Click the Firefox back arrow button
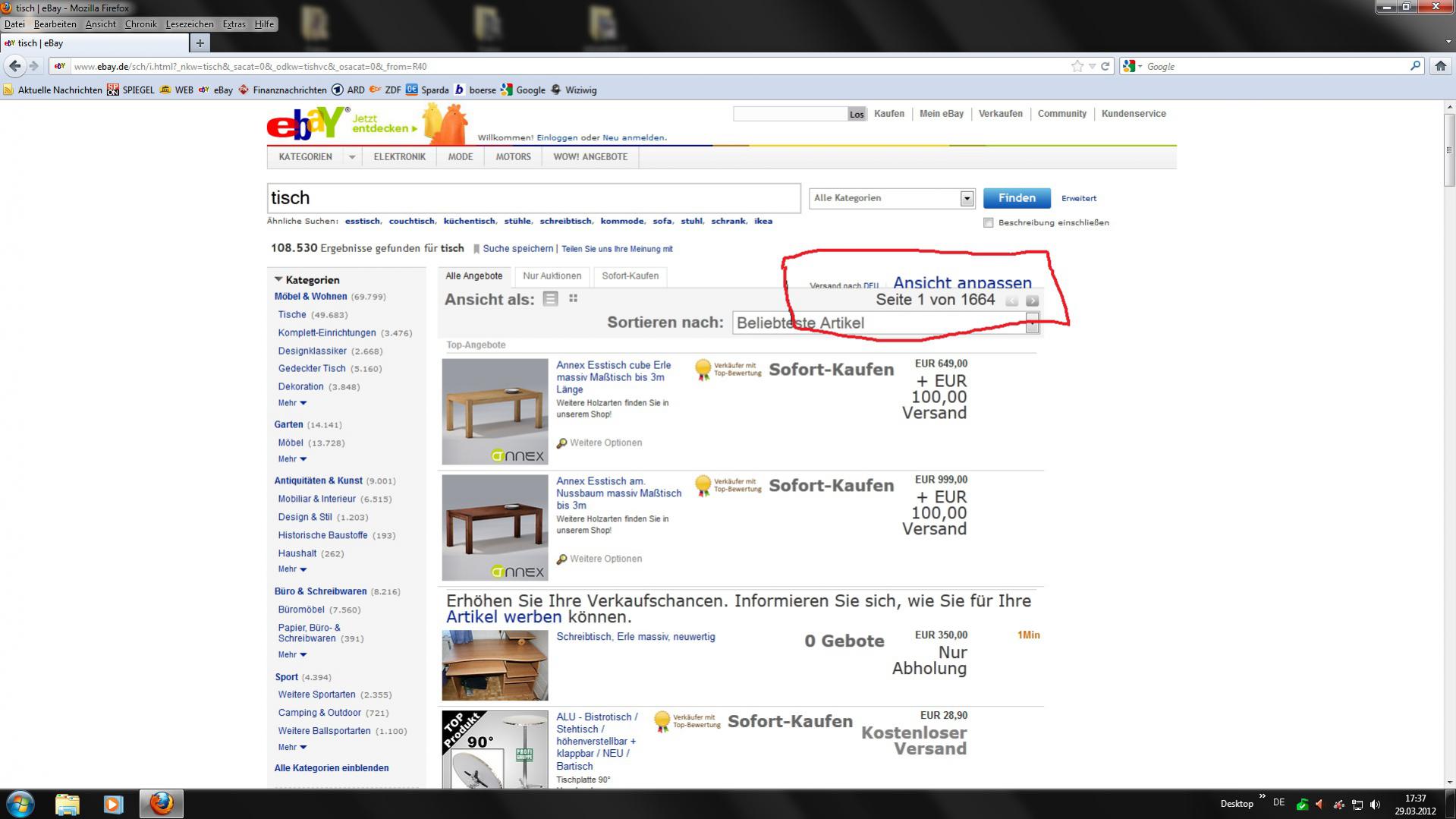Screen dimensions: 1456x819 (x=15, y=66)
